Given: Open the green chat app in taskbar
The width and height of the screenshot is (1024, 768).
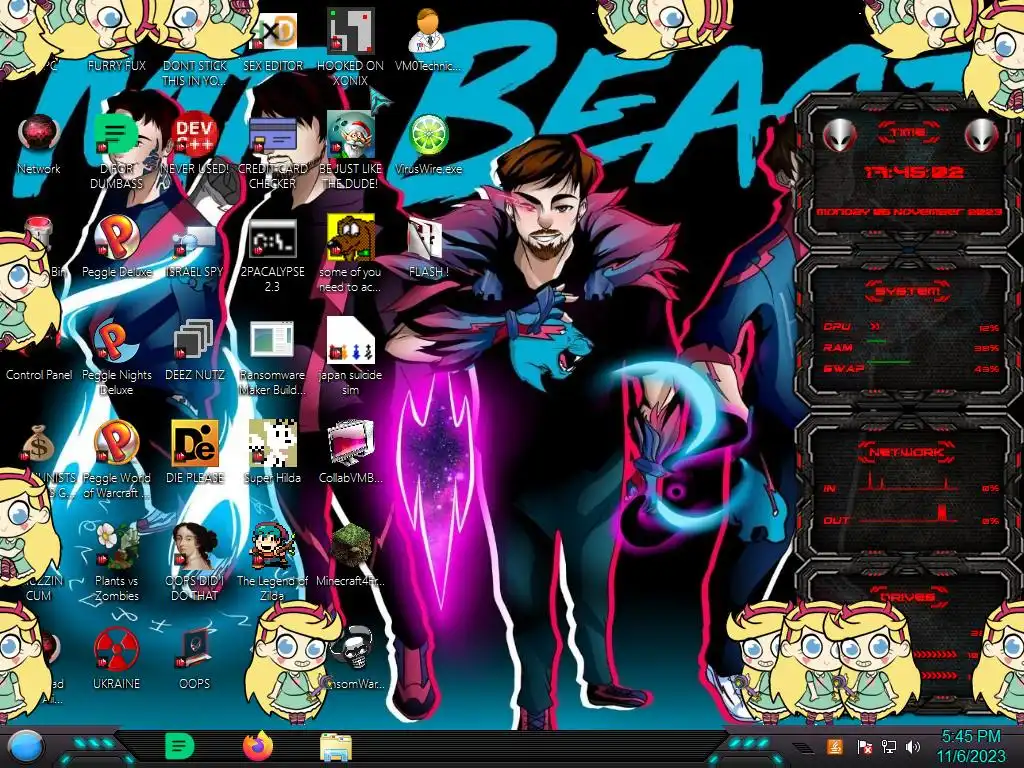Looking at the screenshot, I should pos(179,747).
